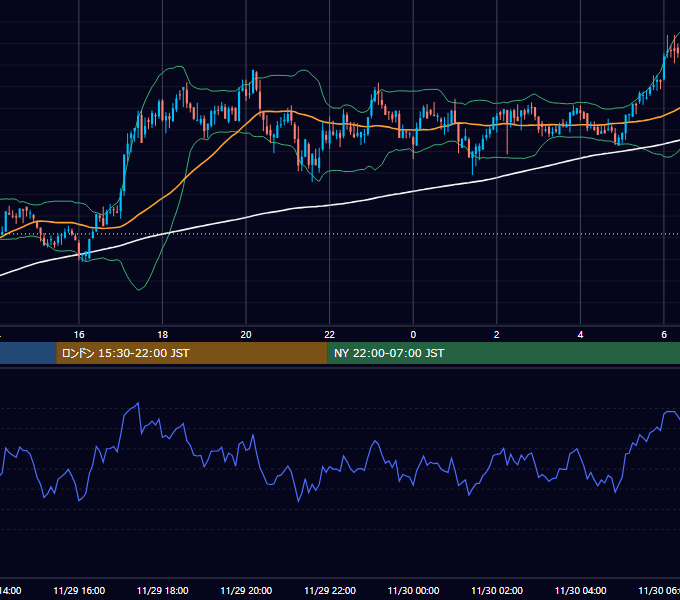Click the 0 hour label on upper time axis
The width and height of the screenshot is (680, 600).
tap(413, 335)
